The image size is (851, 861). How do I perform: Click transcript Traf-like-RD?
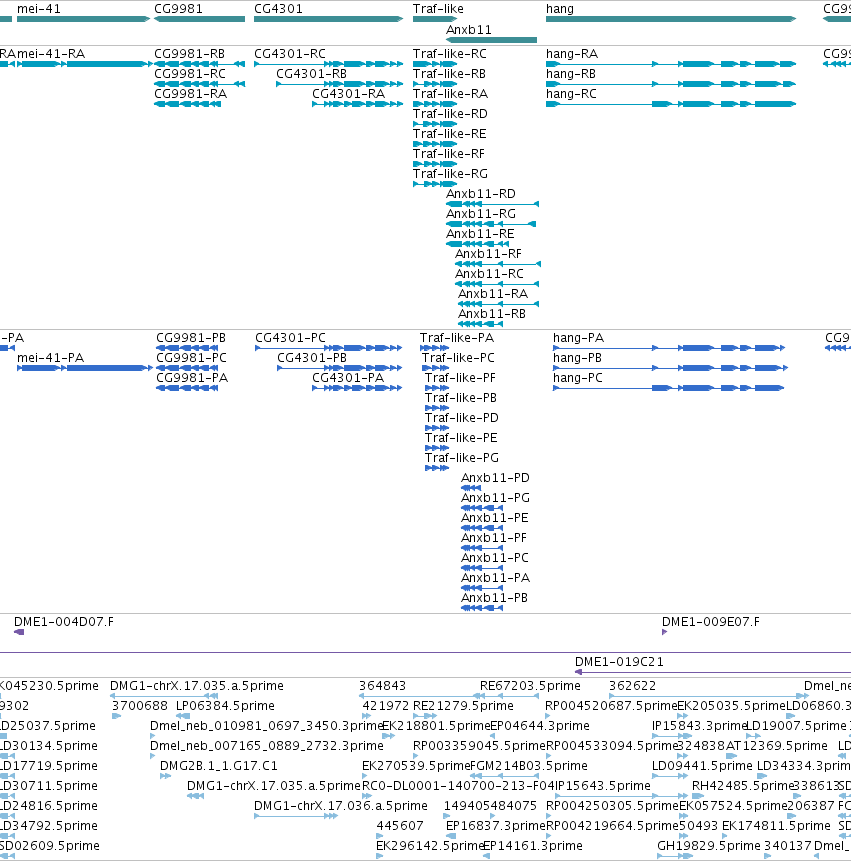pyautogui.click(x=435, y=124)
